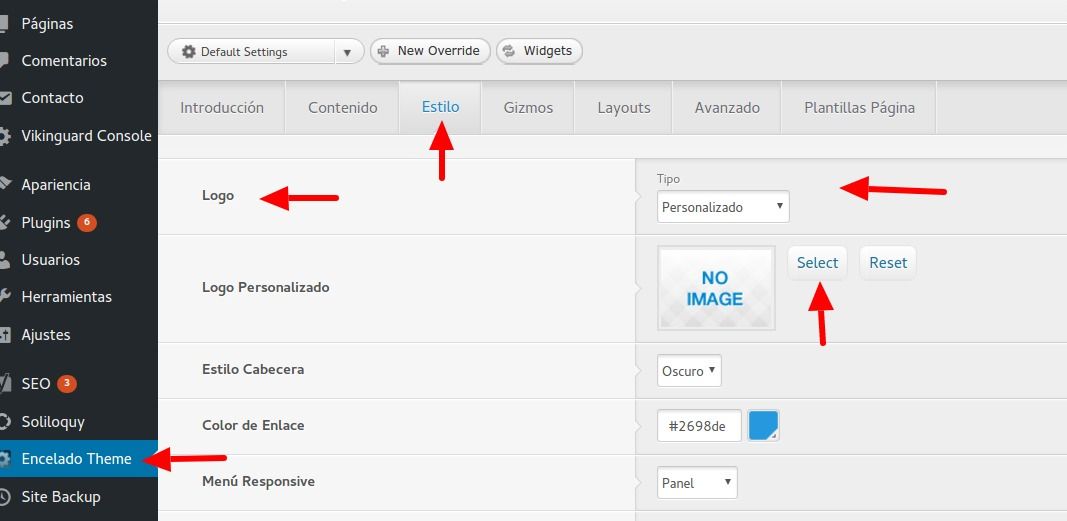
Task: Switch to the Contenido tab
Action: click(342, 107)
